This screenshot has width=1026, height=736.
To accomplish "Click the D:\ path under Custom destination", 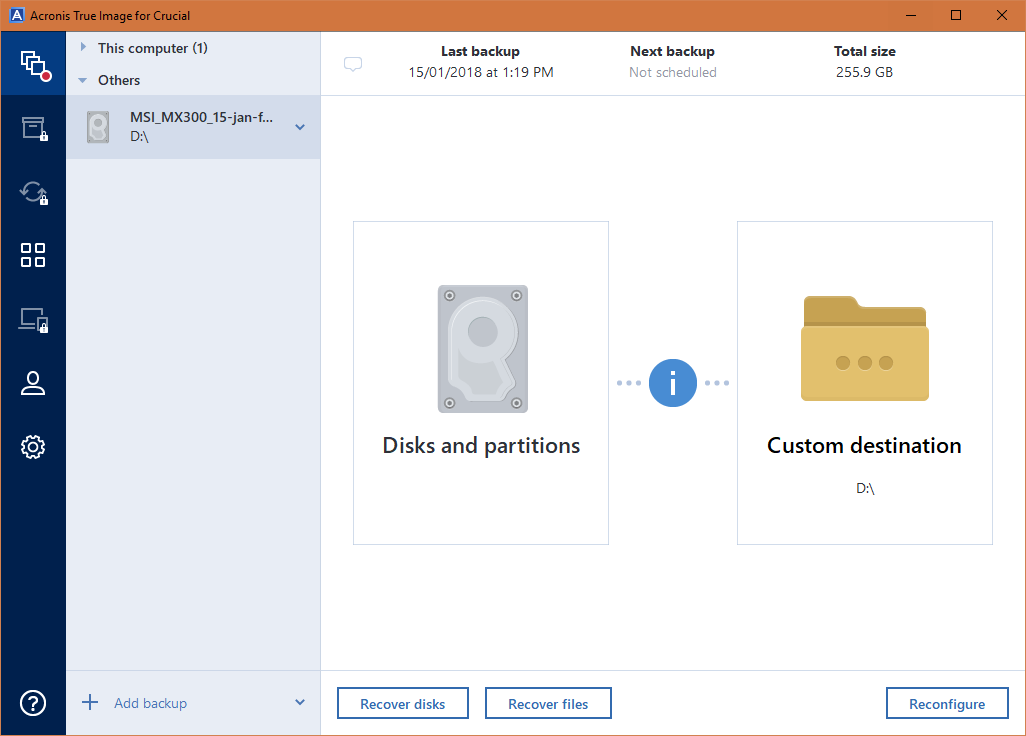I will pos(865,488).
